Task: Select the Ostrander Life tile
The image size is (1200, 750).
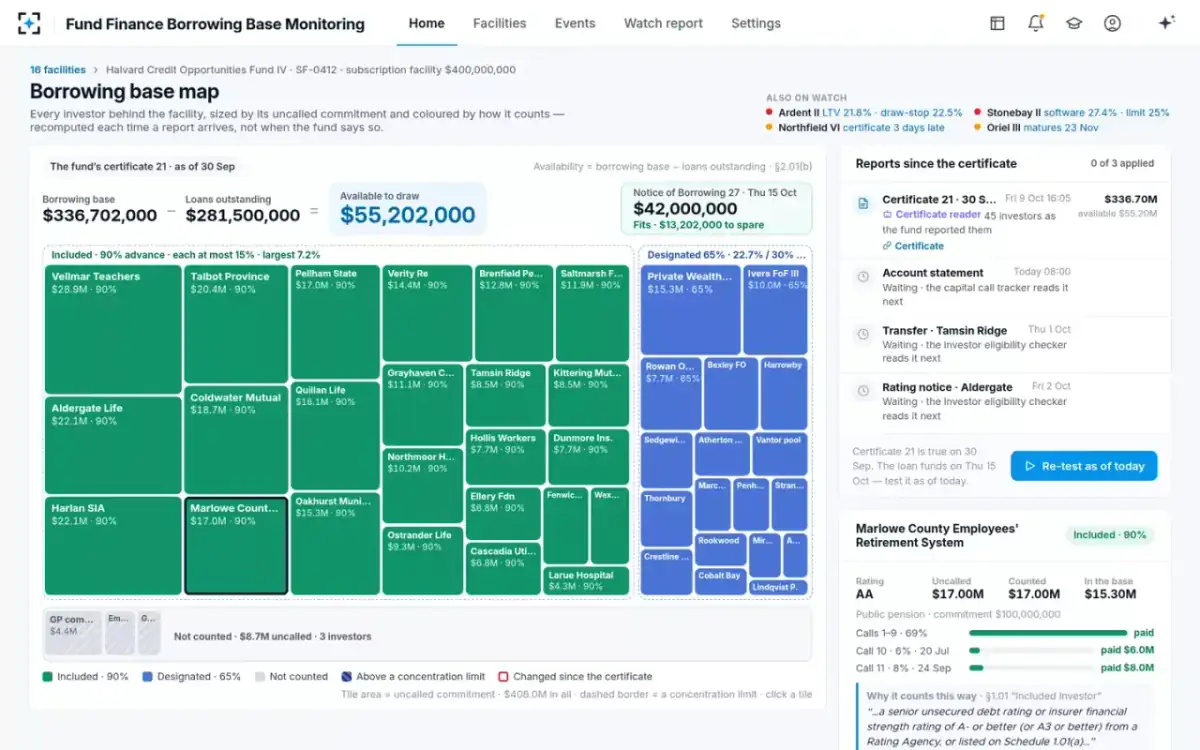Action: point(423,561)
